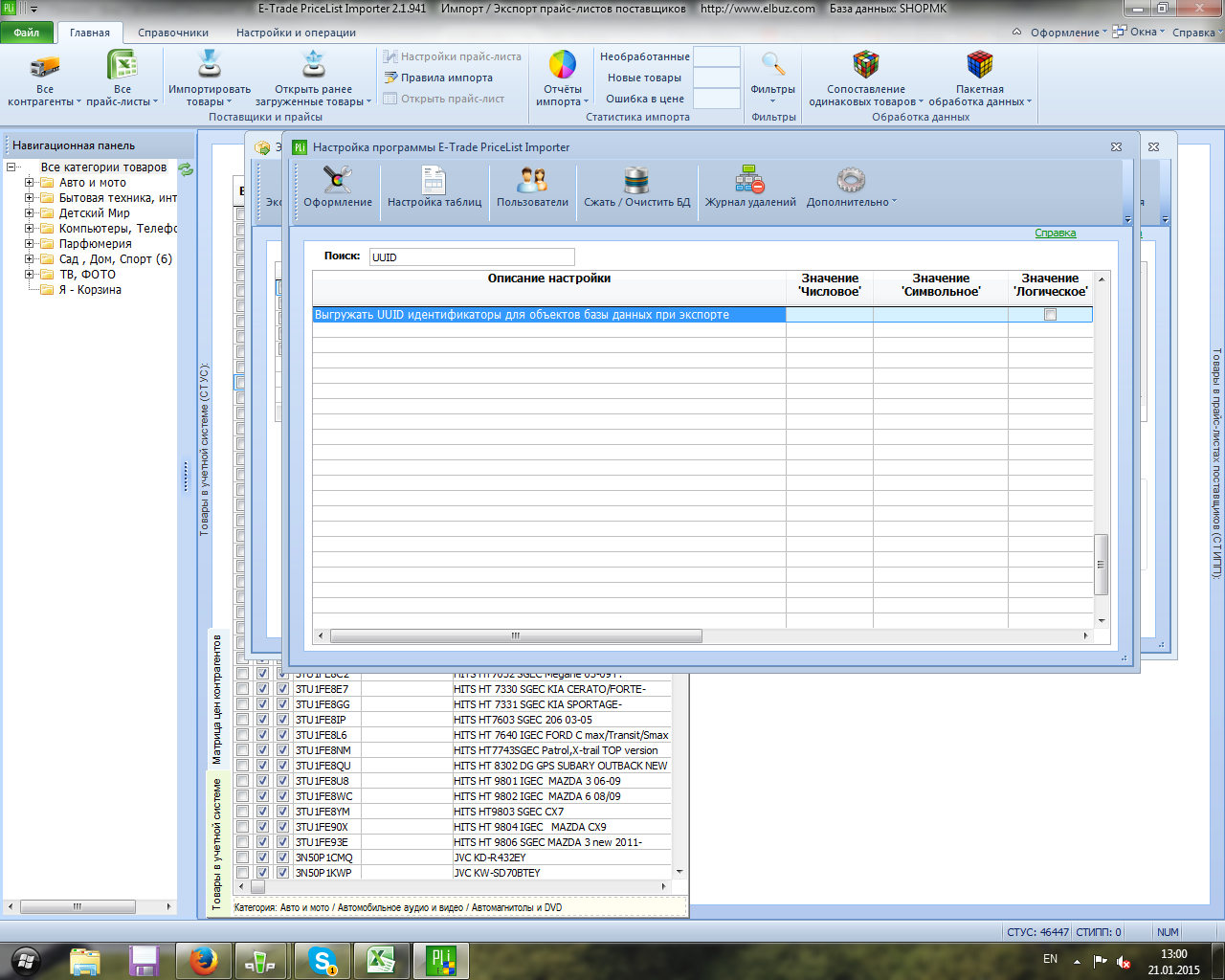The image size is (1225, 980).
Task: Click the dialog grid's vertical scrollbar thumb
Action: (x=1102, y=565)
